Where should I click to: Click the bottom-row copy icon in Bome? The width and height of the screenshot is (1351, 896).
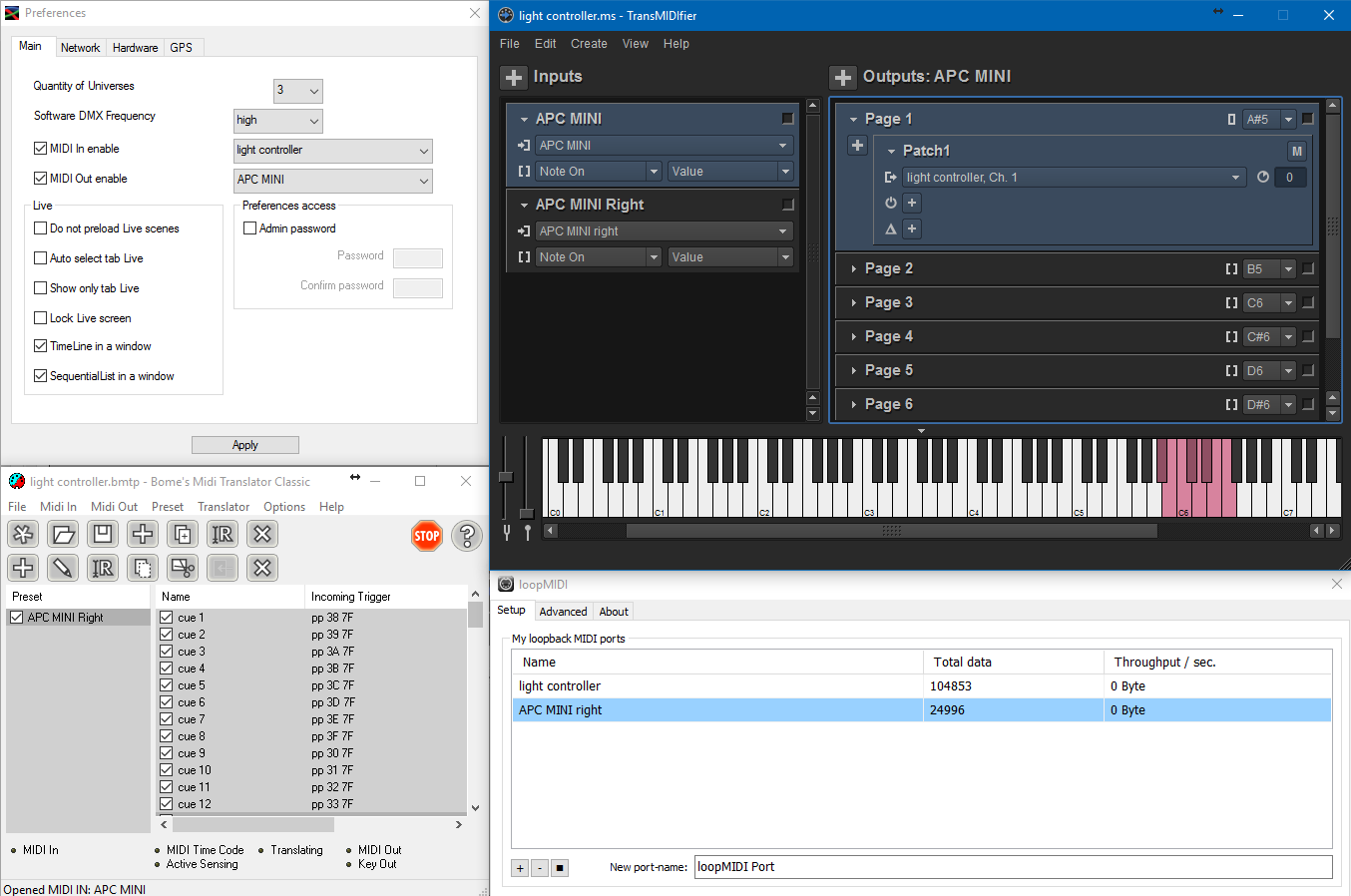click(x=143, y=568)
